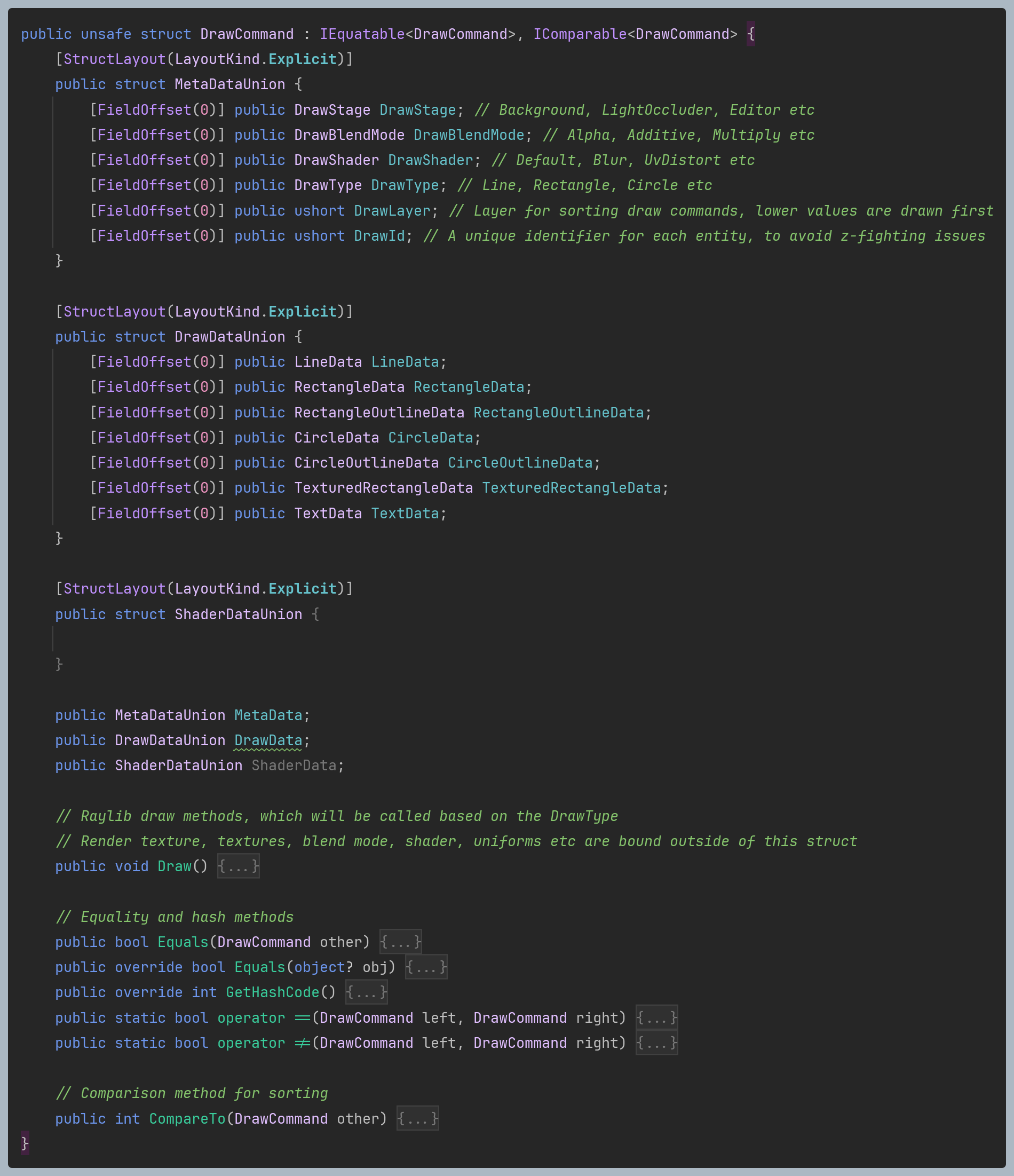The image size is (1014, 1176).
Task: Click the LineData field name
Action: [x=405, y=361]
